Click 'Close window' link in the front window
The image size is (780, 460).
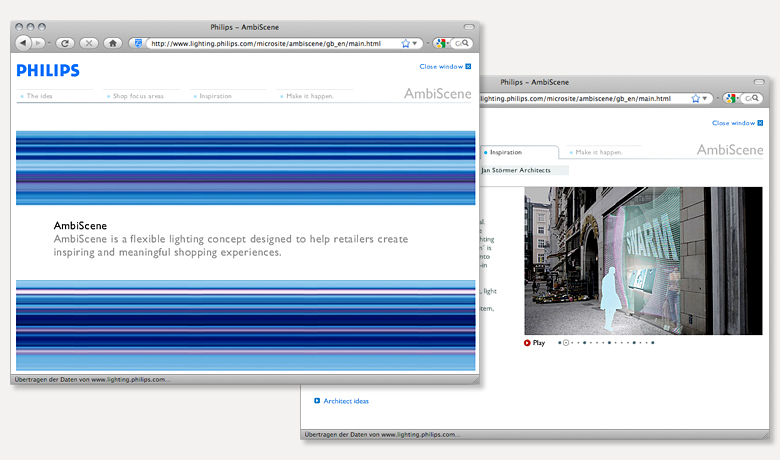coord(445,66)
